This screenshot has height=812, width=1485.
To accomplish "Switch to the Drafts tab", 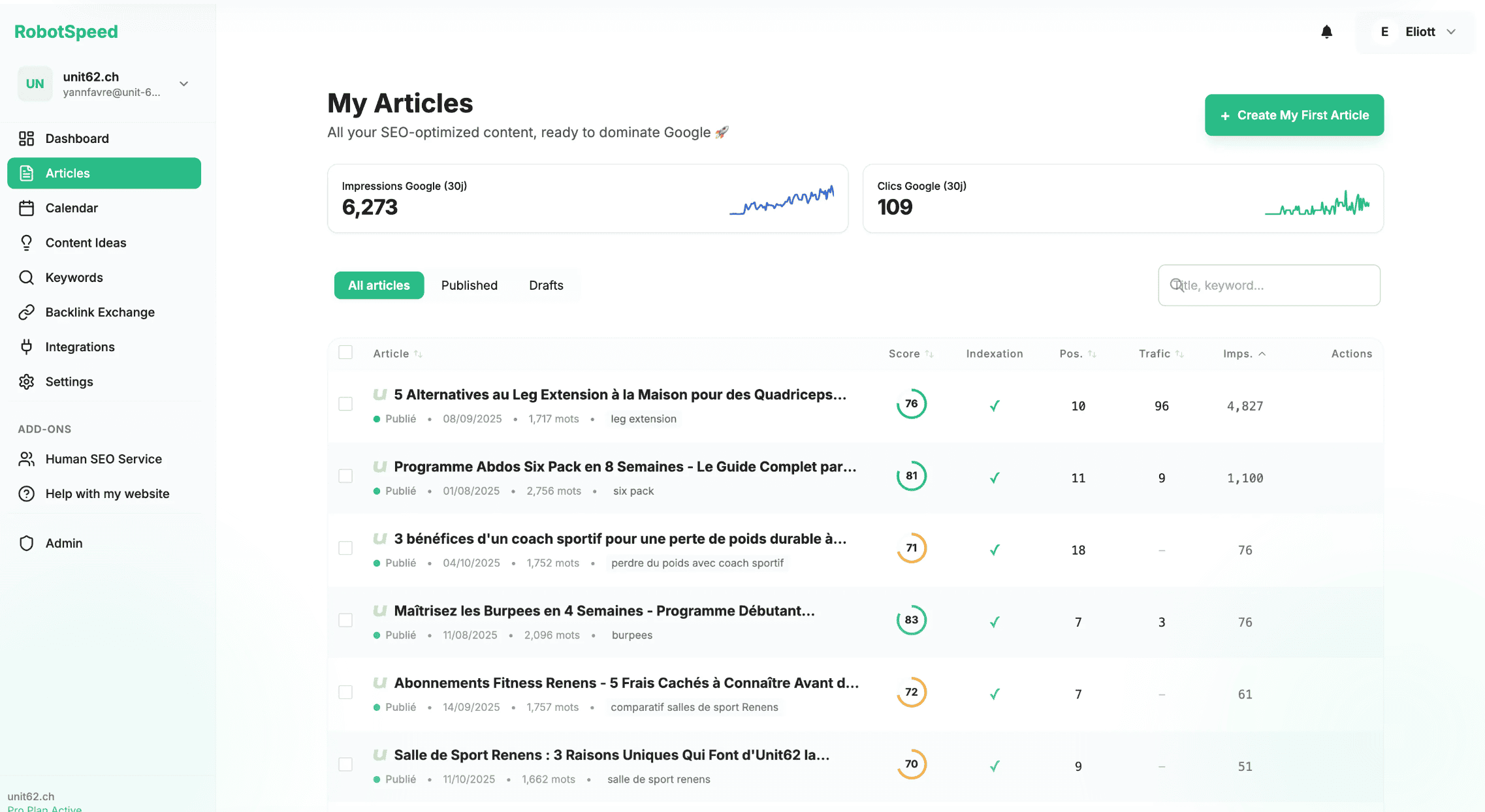I will [546, 285].
